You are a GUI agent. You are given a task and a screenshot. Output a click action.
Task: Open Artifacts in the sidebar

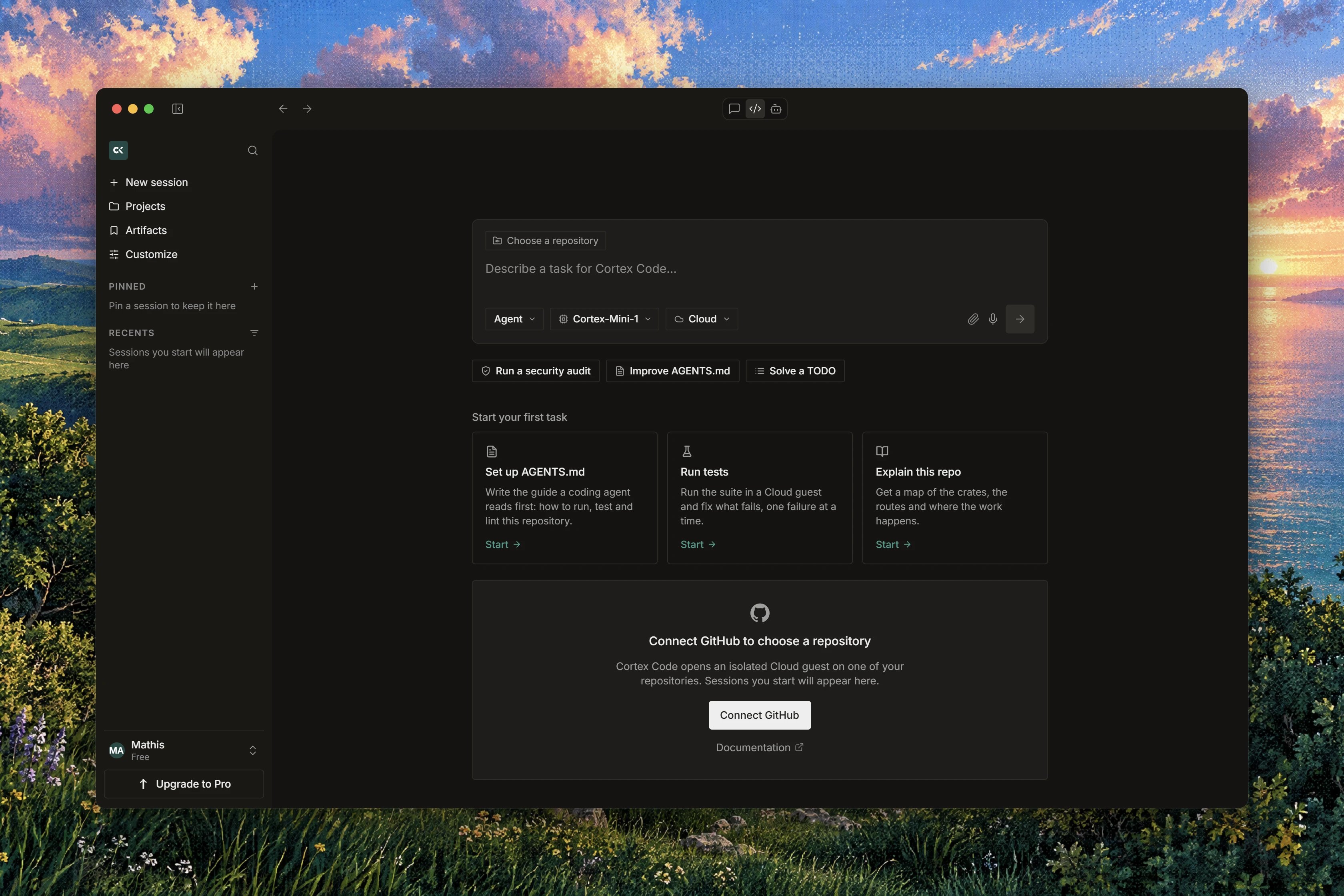coord(184,230)
